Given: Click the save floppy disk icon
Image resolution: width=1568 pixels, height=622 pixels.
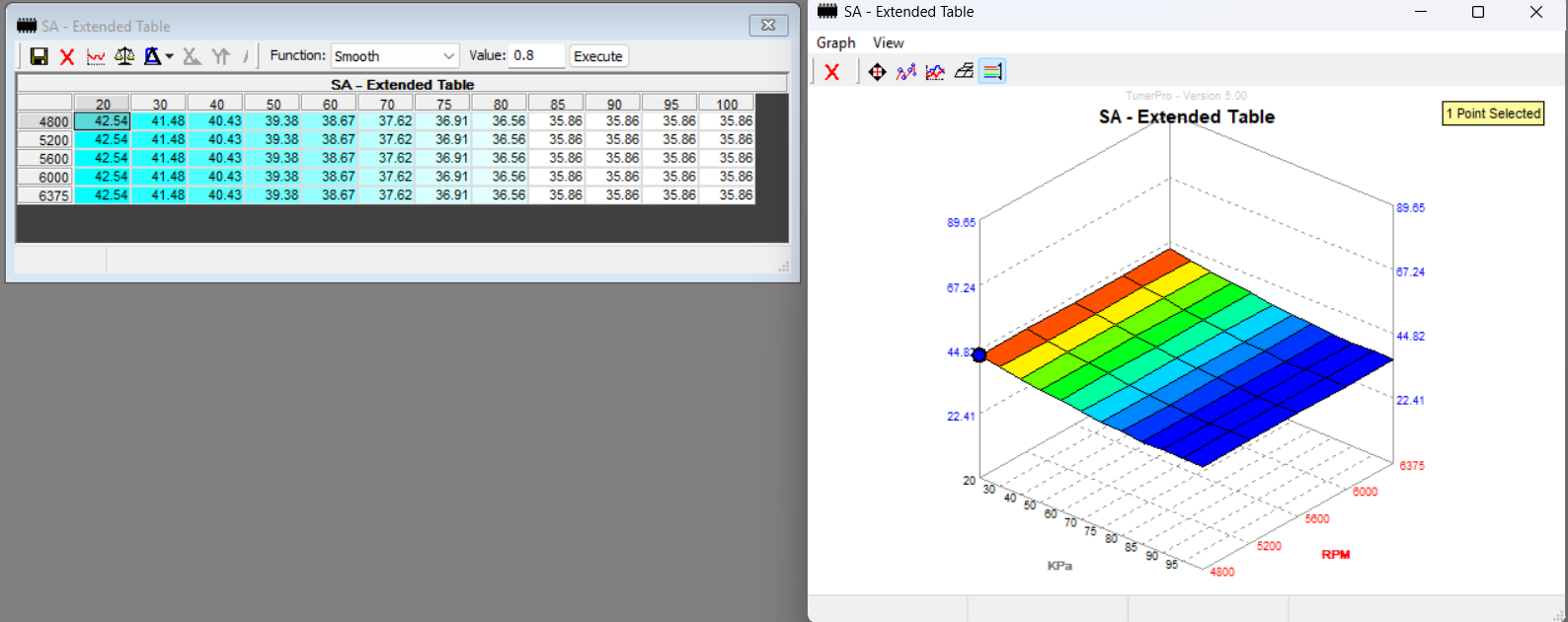Looking at the screenshot, I should [39, 56].
